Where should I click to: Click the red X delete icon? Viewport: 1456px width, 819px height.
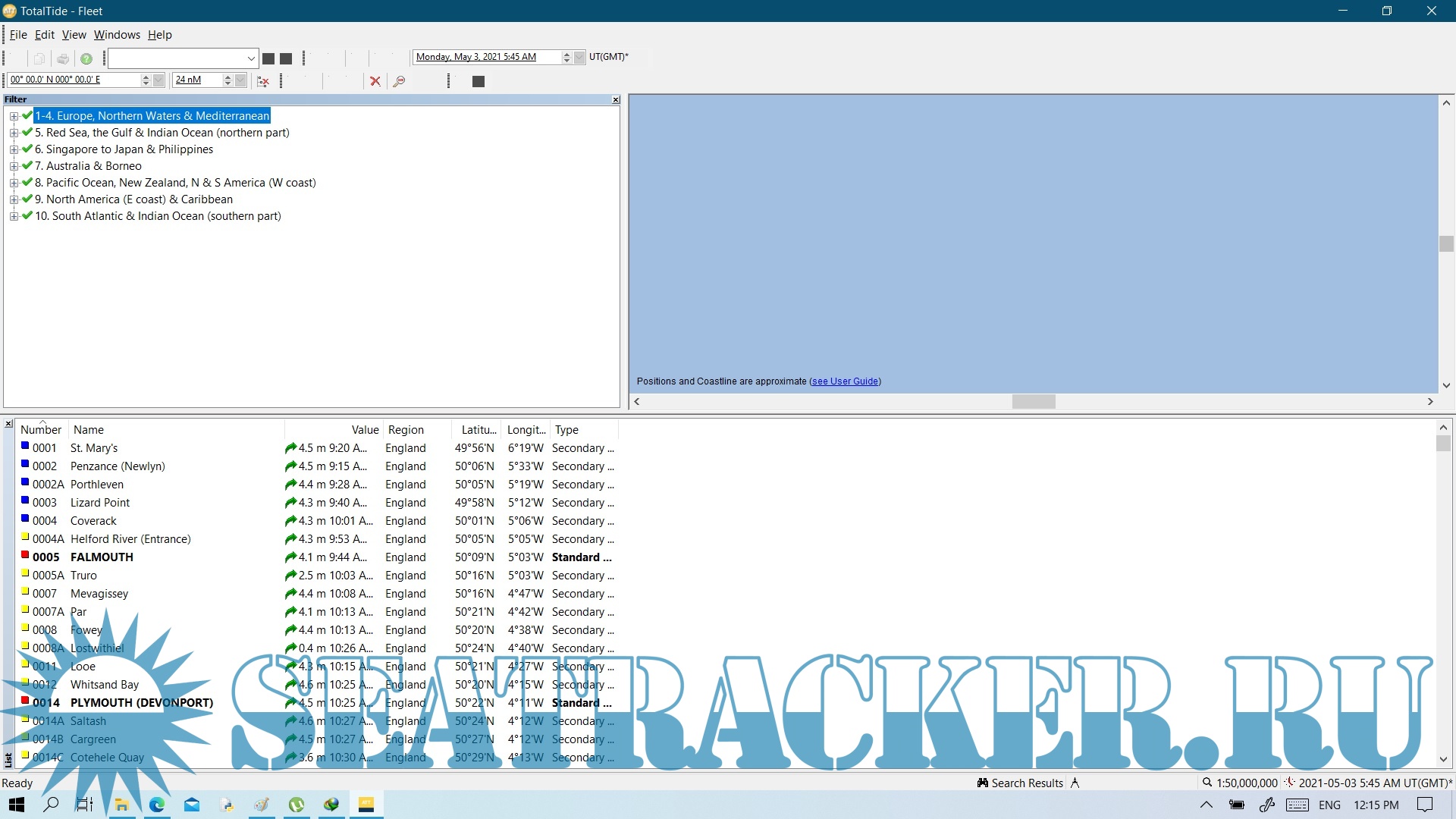pyautogui.click(x=375, y=81)
